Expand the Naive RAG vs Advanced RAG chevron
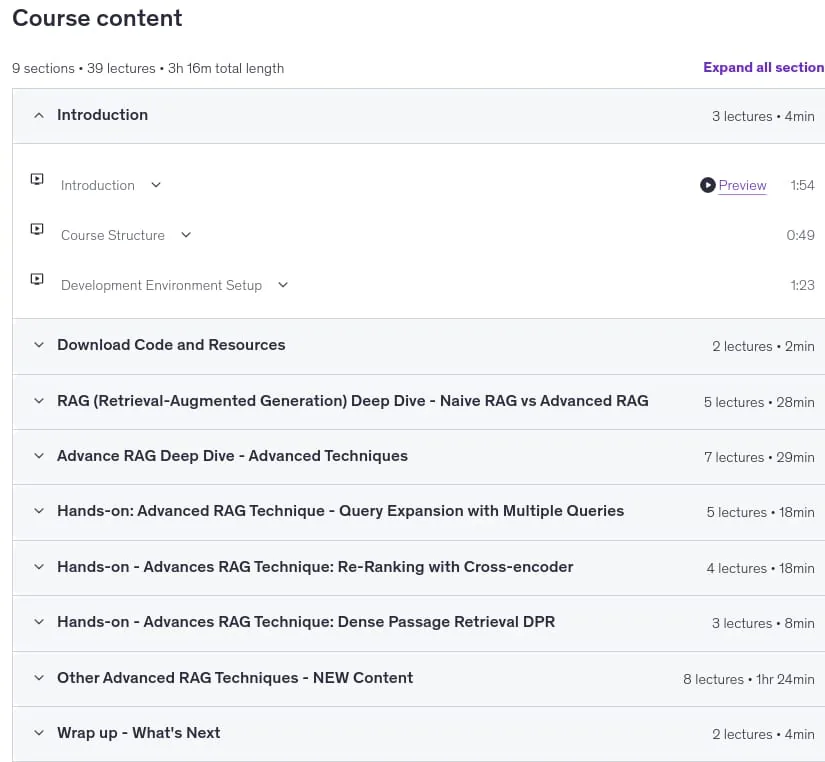 pos(39,401)
